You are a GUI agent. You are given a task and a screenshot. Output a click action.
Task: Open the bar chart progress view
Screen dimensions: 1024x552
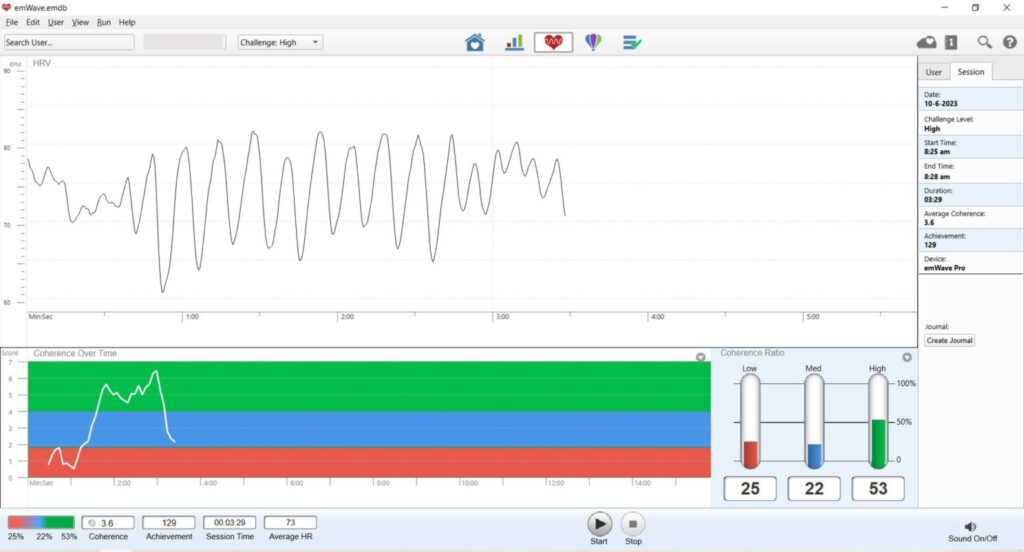pyautogui.click(x=514, y=42)
